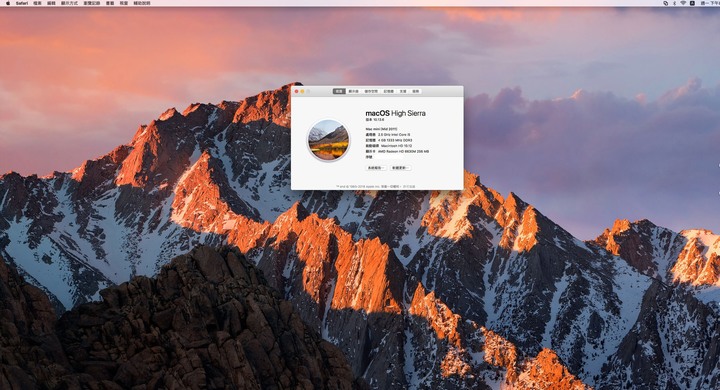Open the 檔案 (File) menu
Screen dimensions: 720x390
coord(38,3)
